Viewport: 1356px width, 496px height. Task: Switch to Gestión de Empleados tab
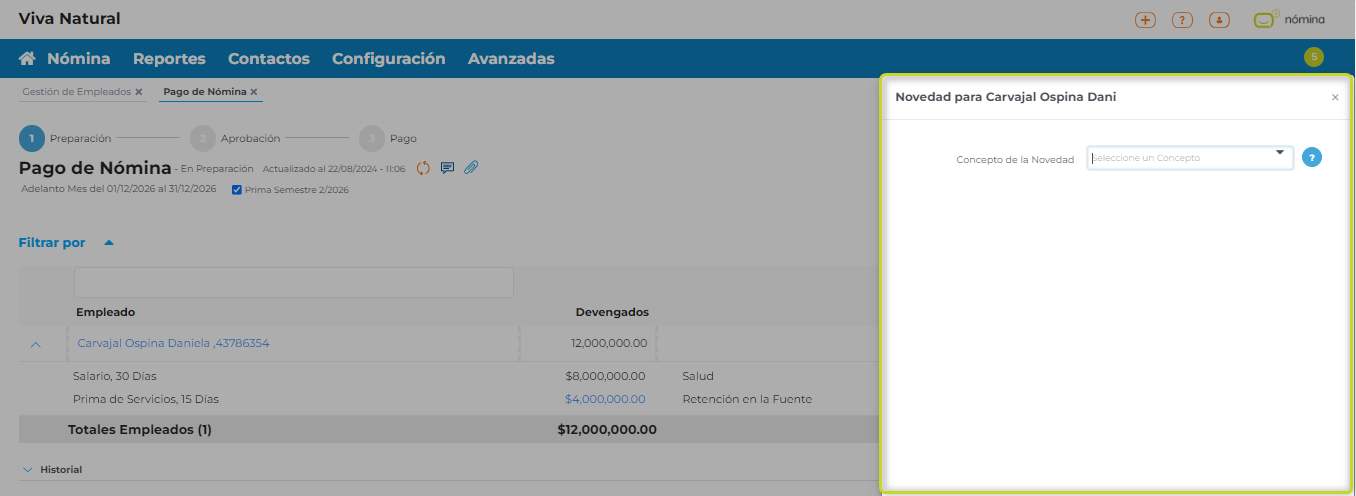(x=76, y=92)
